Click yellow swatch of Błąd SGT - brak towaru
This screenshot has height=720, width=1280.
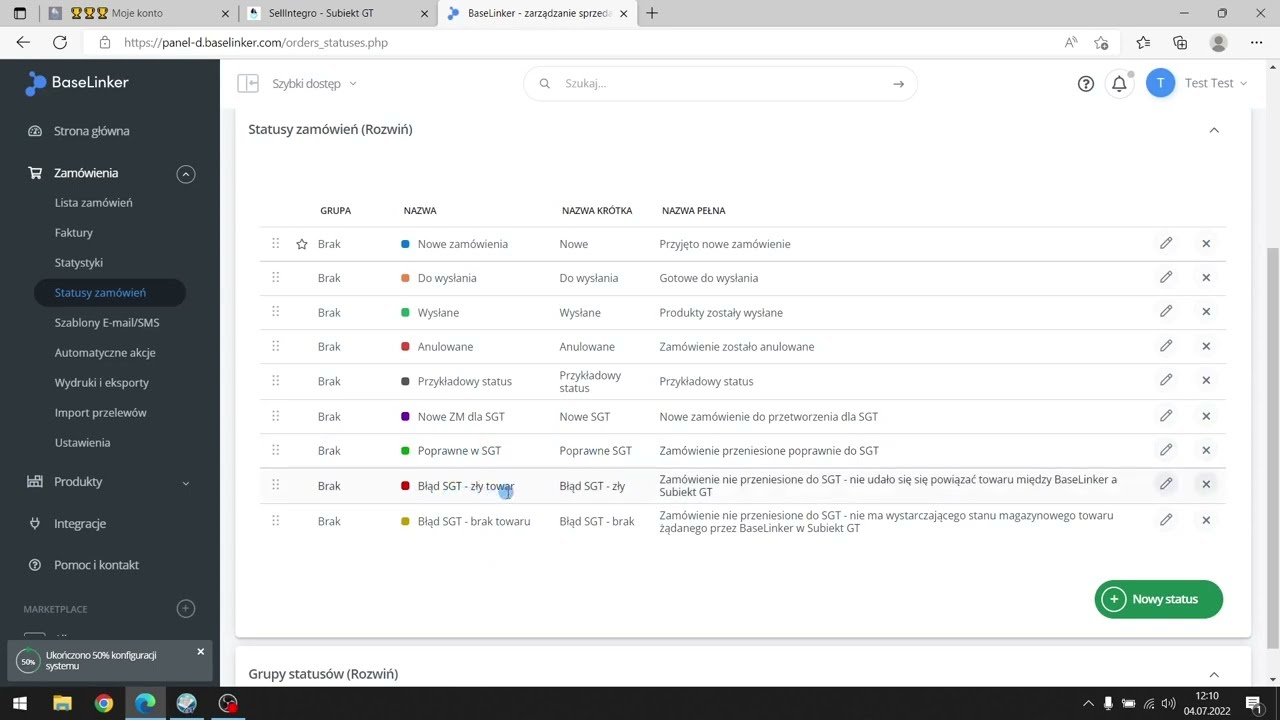click(x=405, y=521)
